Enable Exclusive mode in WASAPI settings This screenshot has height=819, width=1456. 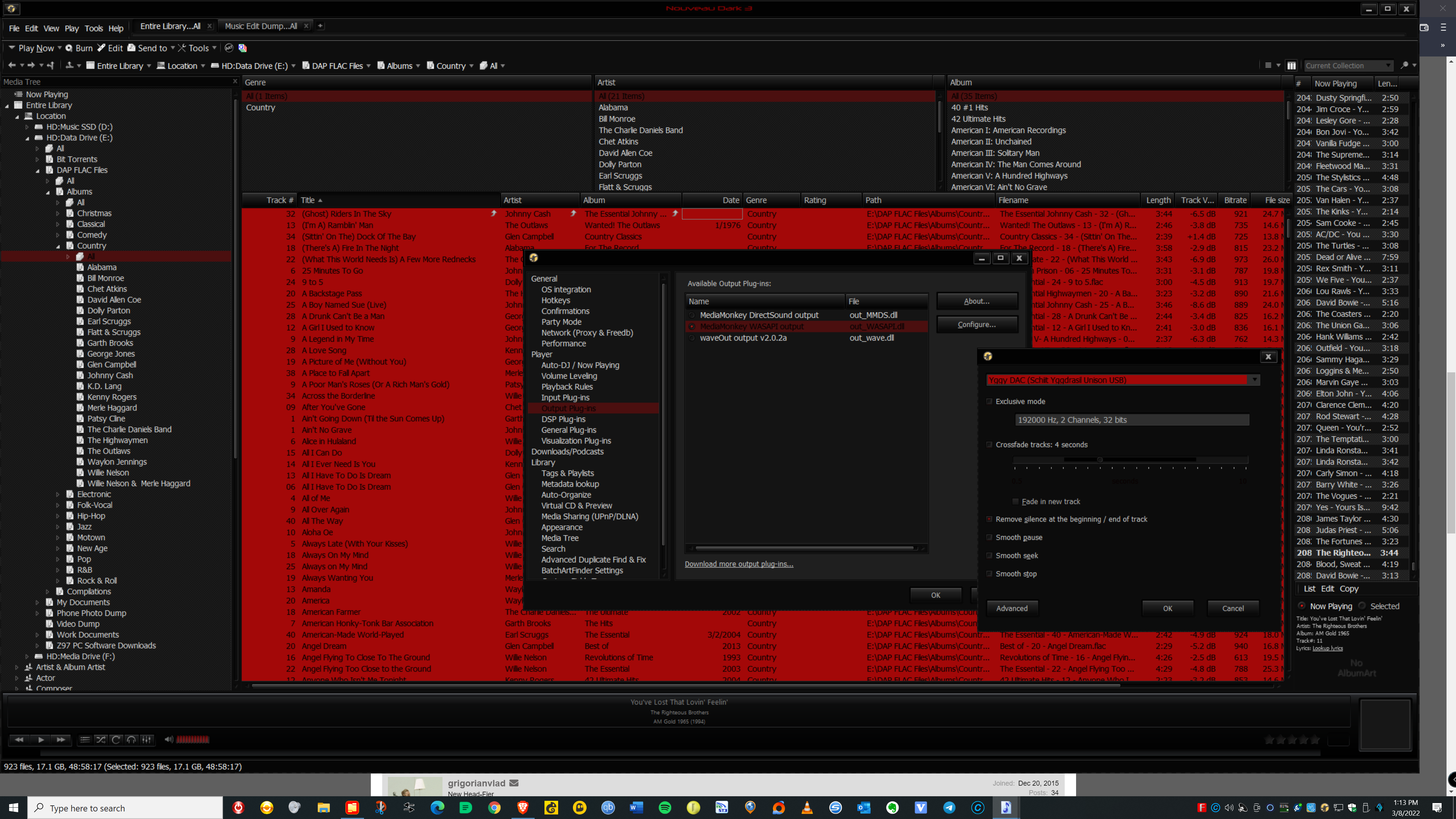pyautogui.click(x=990, y=401)
